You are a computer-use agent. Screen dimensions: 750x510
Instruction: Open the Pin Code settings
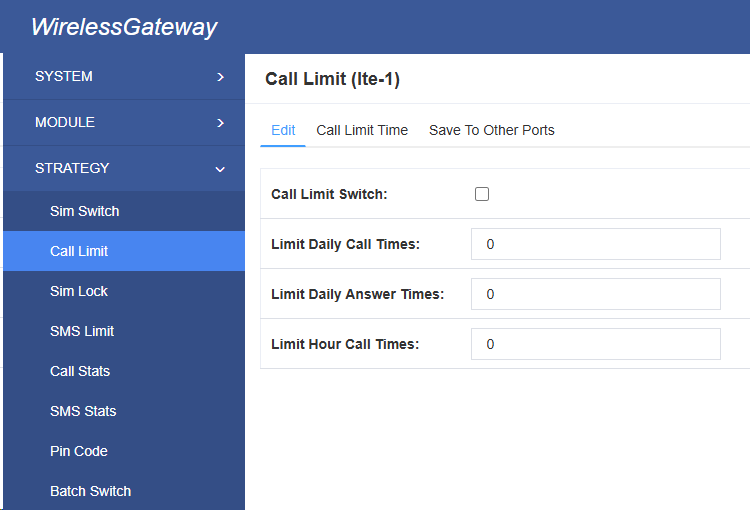pos(79,451)
